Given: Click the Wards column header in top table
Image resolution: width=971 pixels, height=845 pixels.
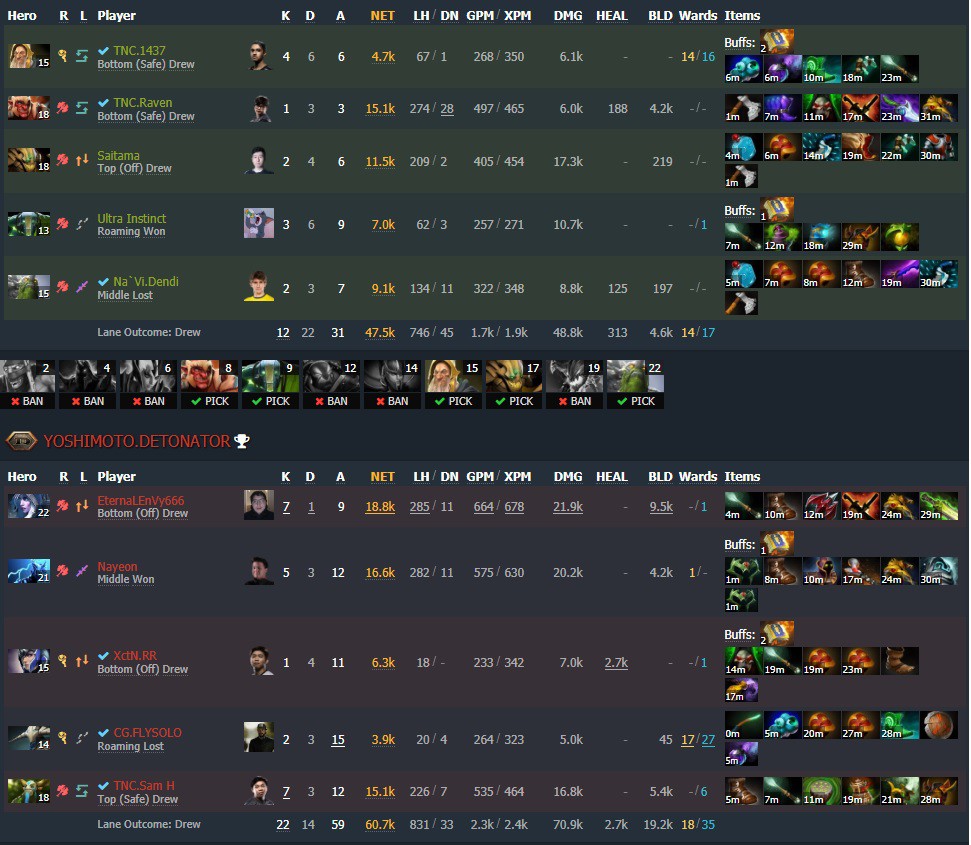Looking at the screenshot, I should pos(698,15).
